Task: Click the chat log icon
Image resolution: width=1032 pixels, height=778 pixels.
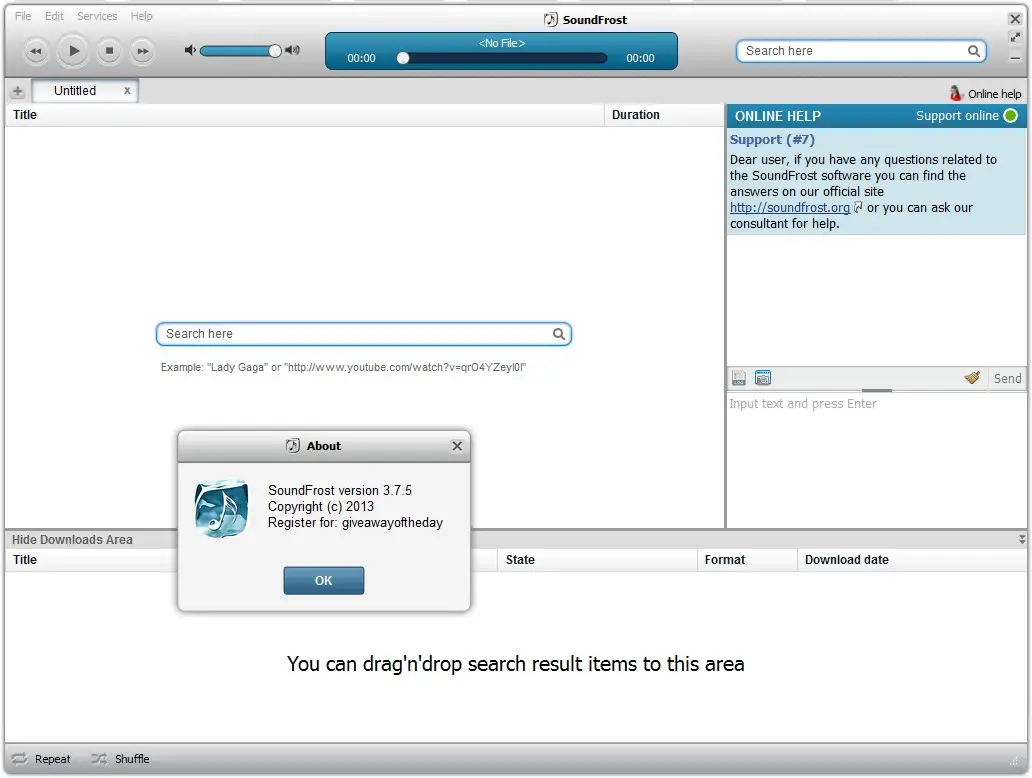Action: (739, 378)
